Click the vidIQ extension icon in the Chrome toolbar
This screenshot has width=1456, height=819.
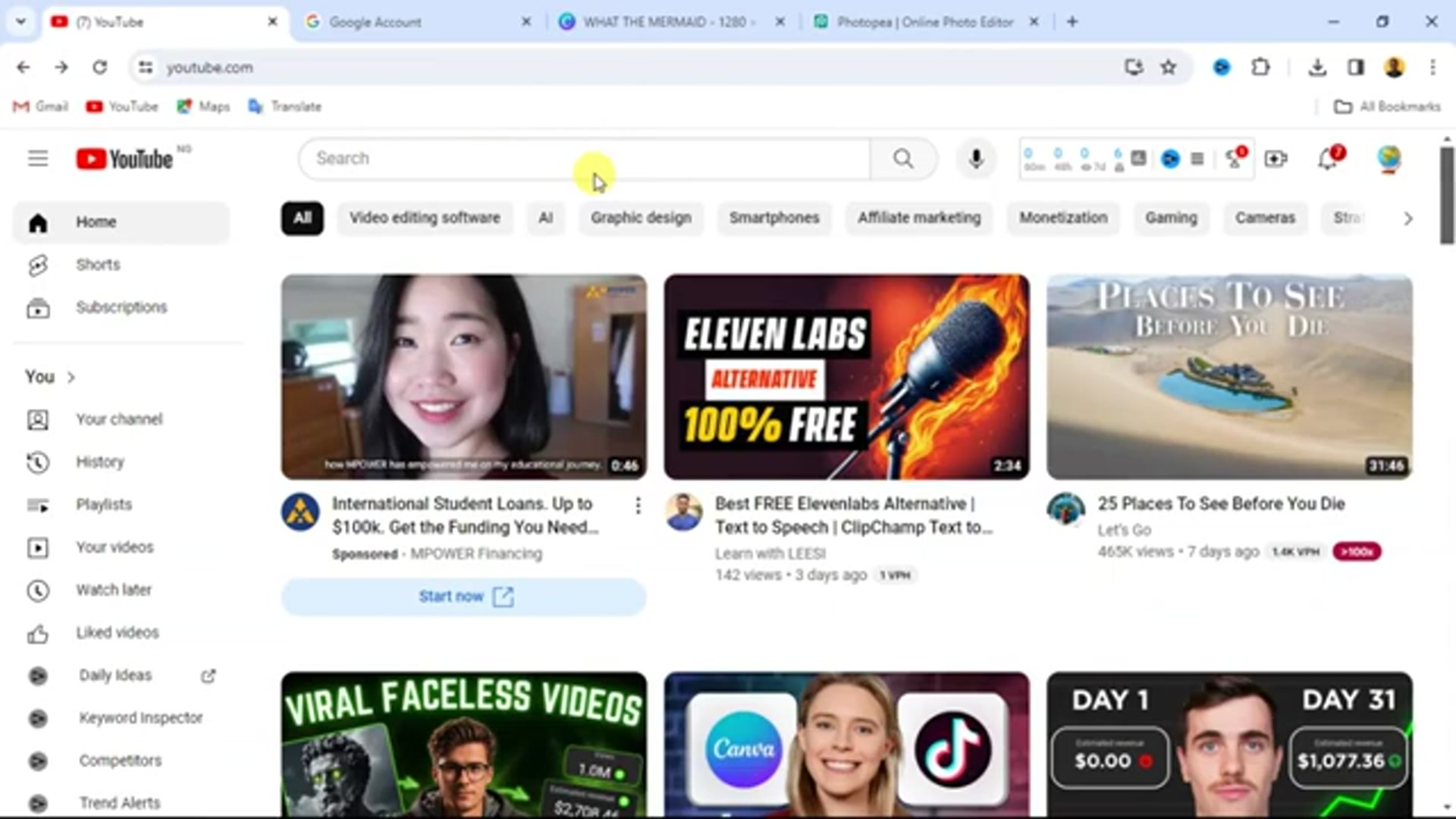[1222, 67]
